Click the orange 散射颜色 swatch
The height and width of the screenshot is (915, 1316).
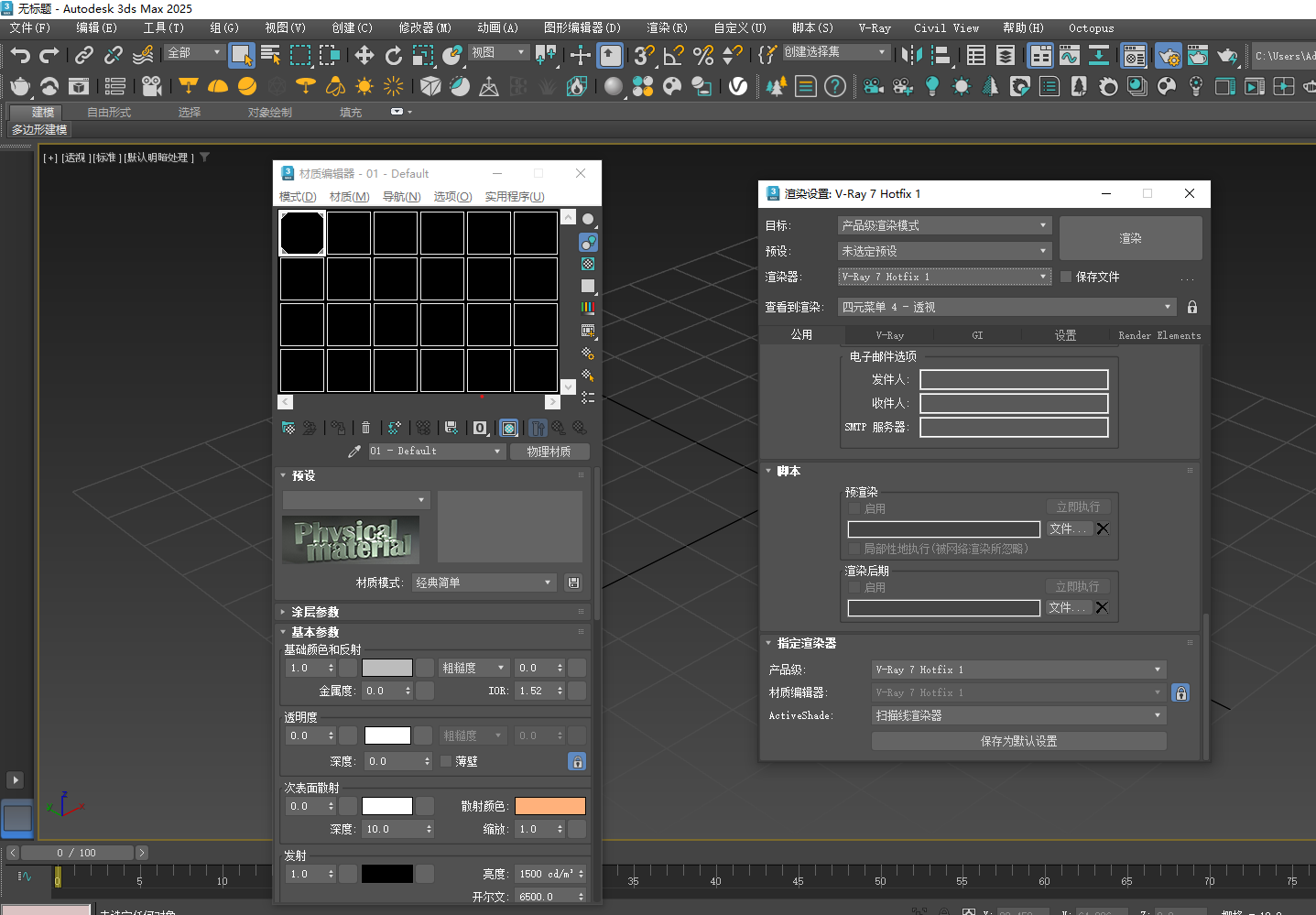tap(550, 806)
